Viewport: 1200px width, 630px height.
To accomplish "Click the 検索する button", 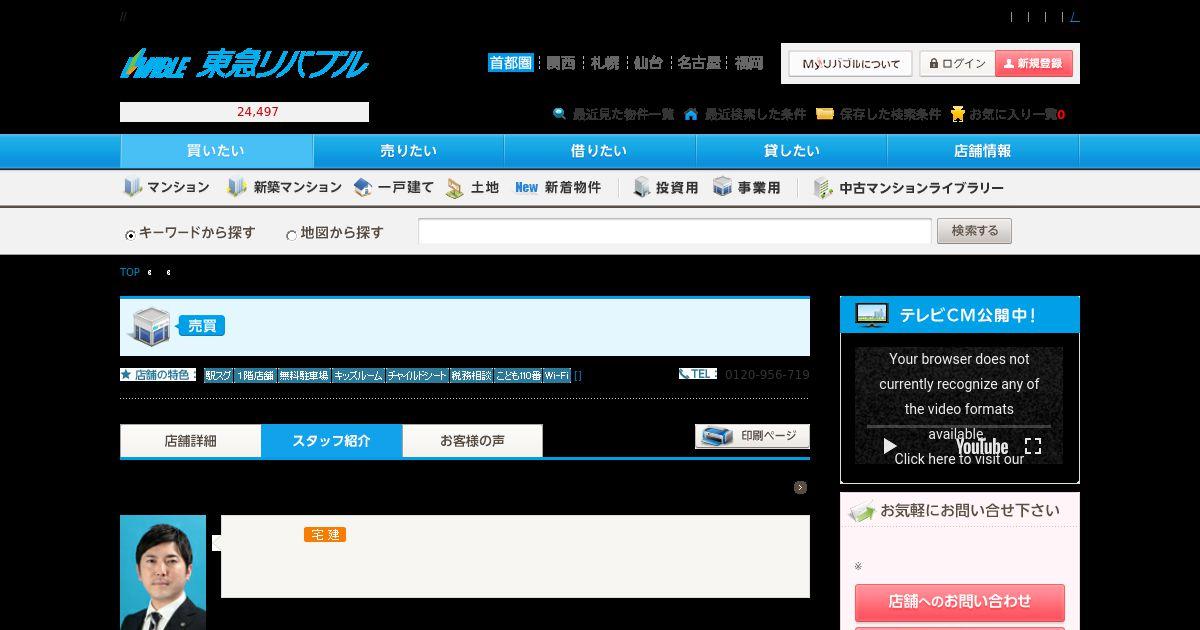I will point(974,231).
